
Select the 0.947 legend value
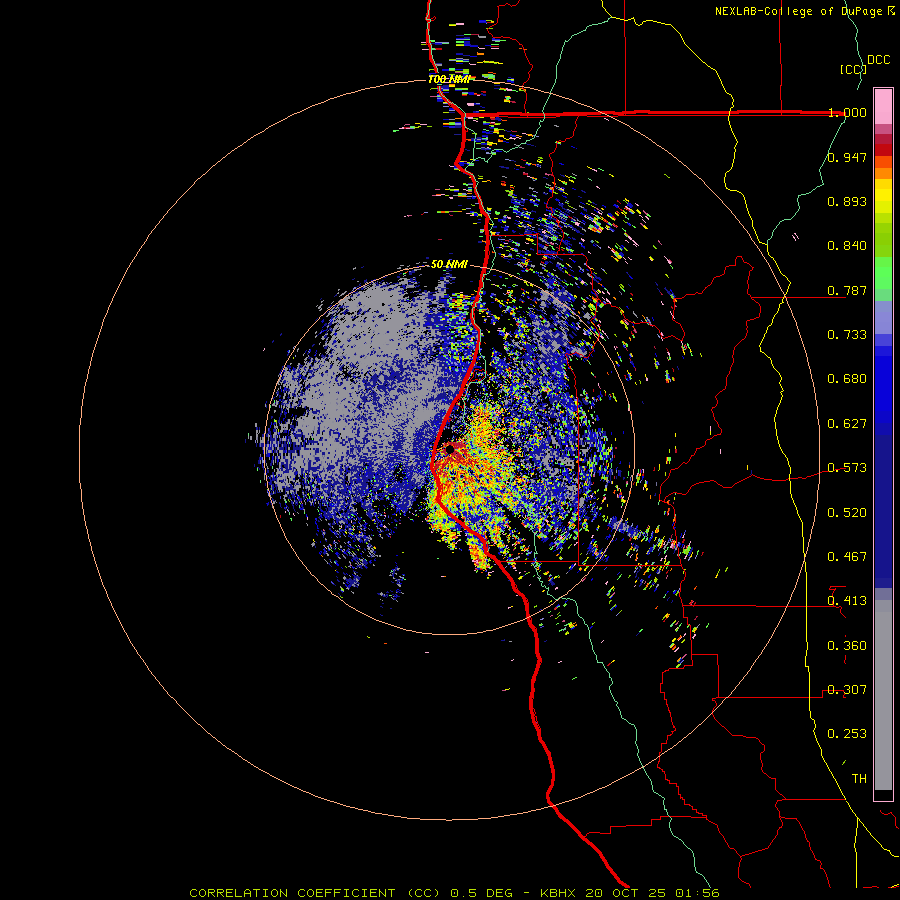(x=847, y=157)
